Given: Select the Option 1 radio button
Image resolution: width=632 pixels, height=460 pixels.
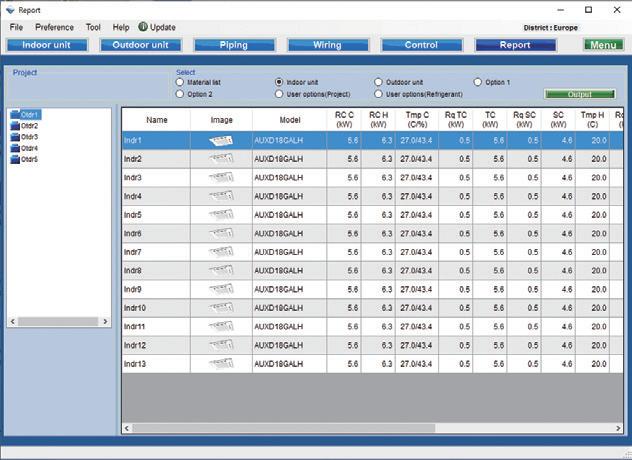Looking at the screenshot, I should pos(478,82).
